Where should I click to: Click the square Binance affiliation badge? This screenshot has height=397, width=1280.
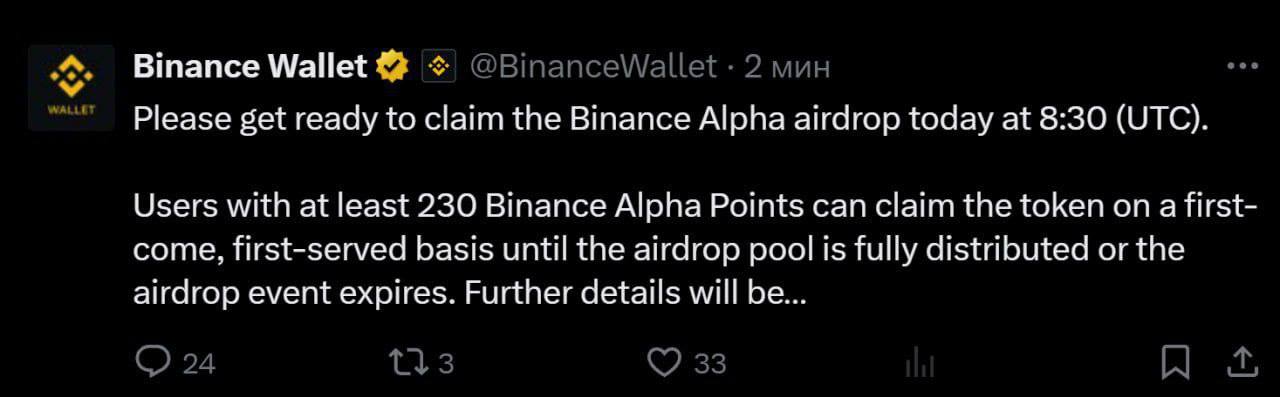click(438, 67)
